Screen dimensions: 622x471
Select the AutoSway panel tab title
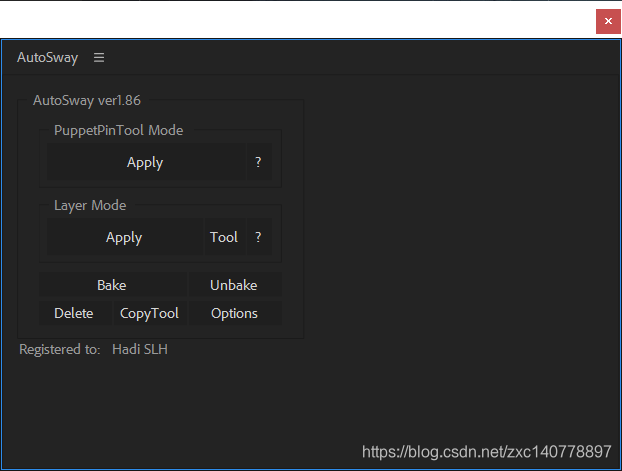(48, 58)
